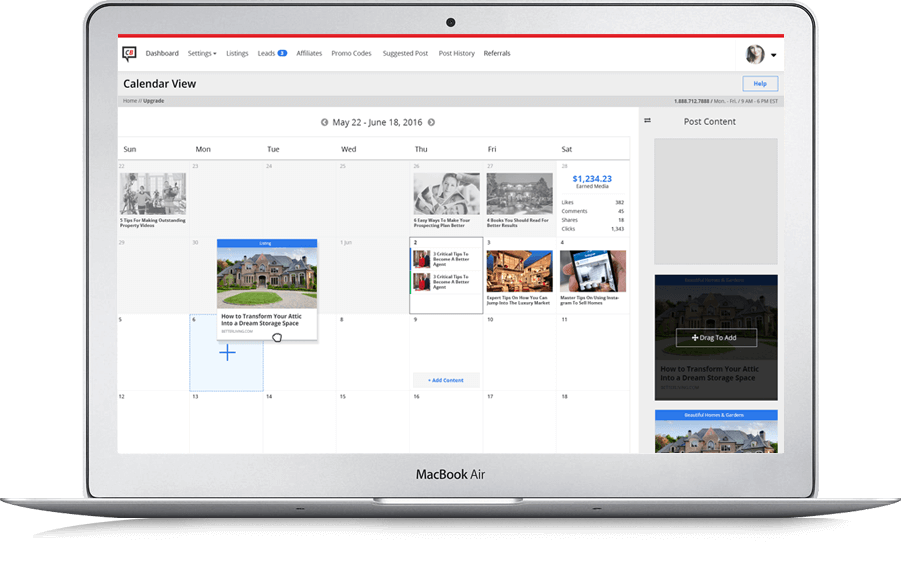This screenshot has height=569, width=903.
Task: Click the CB logo icon
Action: point(129,54)
